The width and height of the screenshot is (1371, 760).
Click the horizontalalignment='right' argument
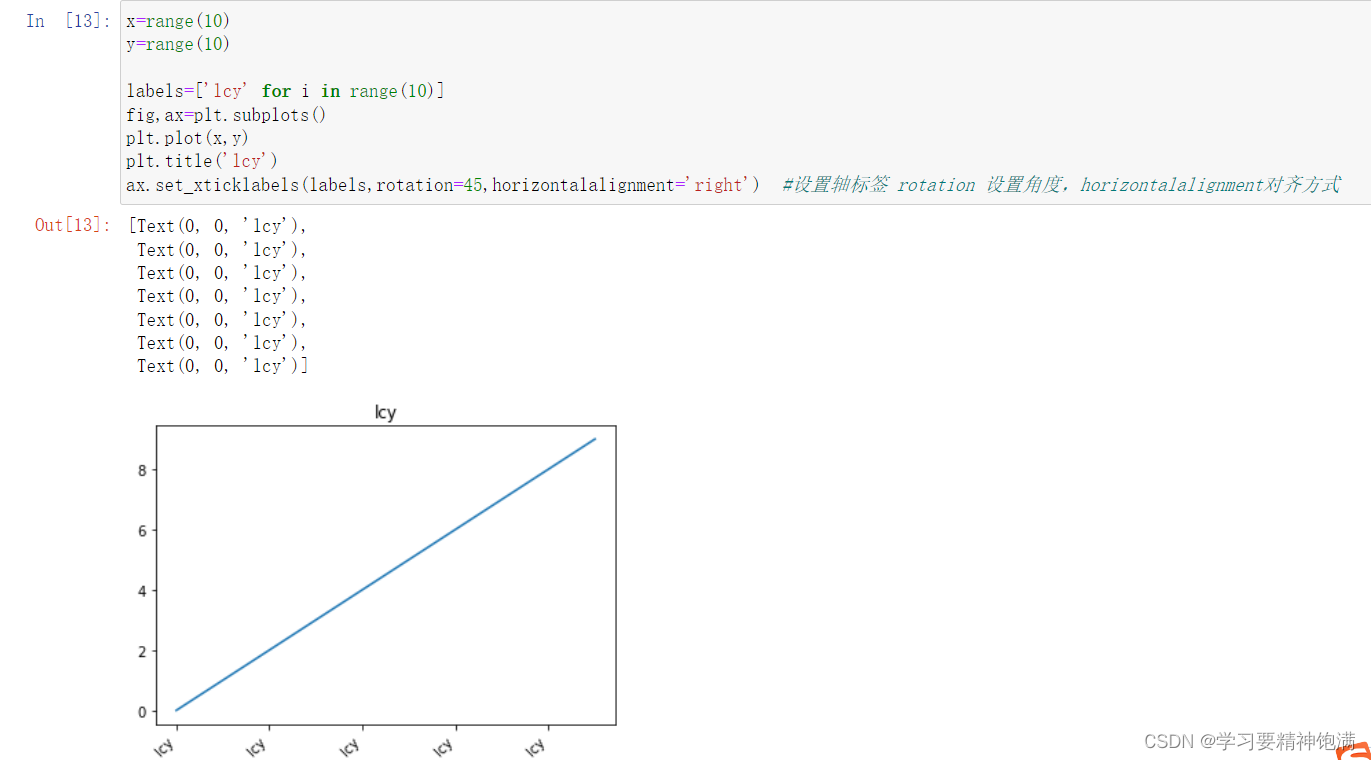(x=621, y=185)
